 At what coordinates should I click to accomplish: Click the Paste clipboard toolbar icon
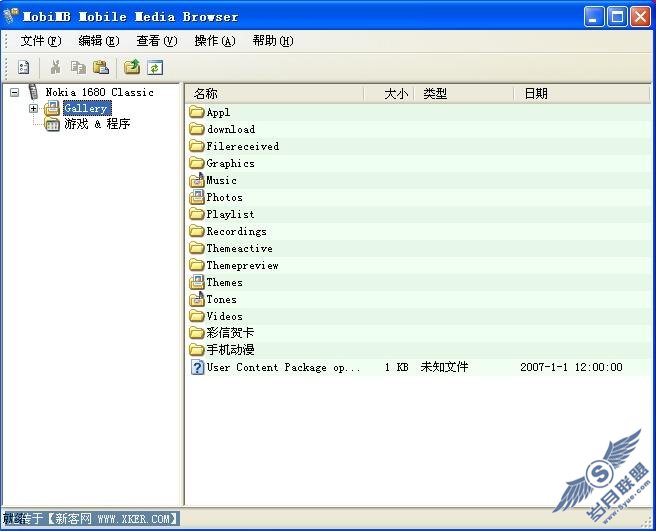pos(101,67)
